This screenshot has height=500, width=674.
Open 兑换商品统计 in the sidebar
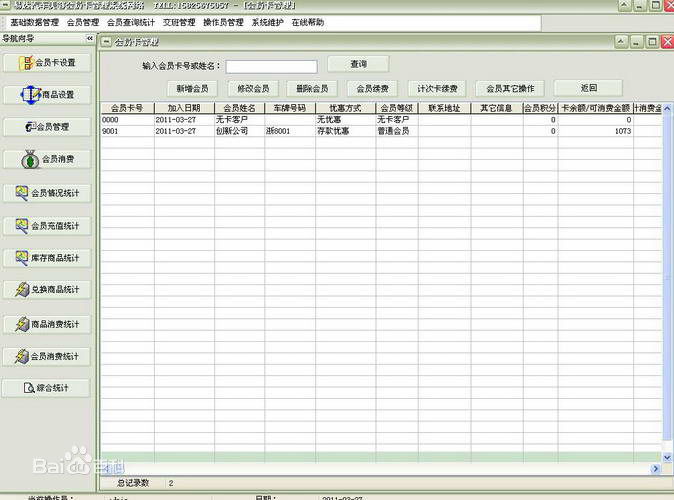[47, 289]
